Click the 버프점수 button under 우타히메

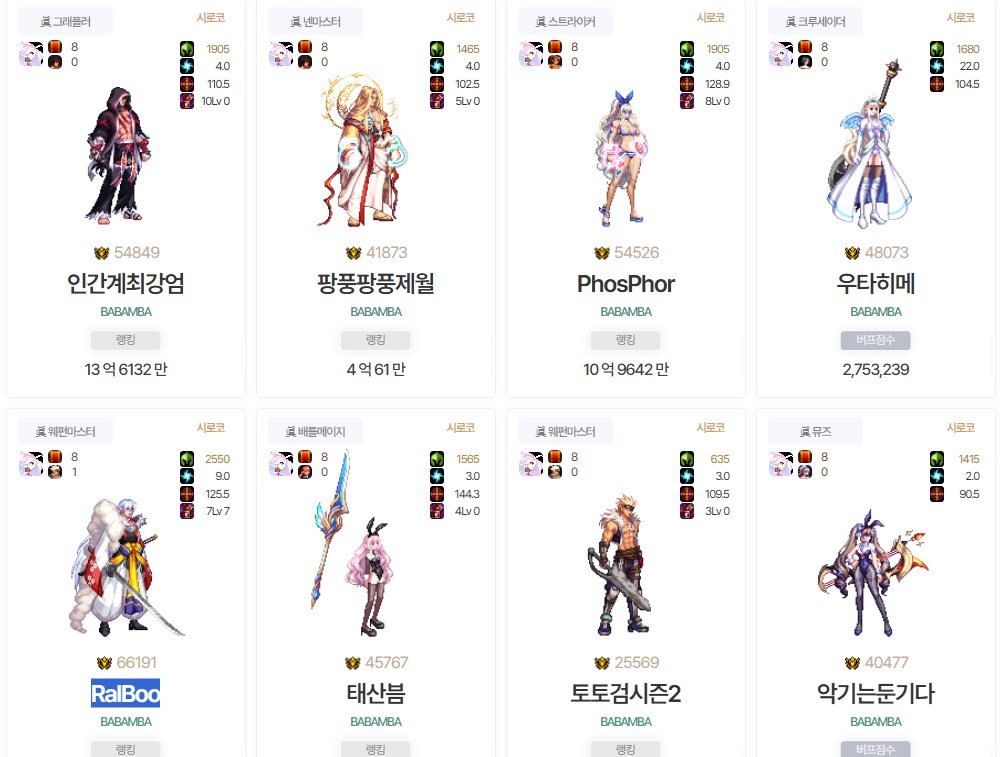[x=875, y=340]
